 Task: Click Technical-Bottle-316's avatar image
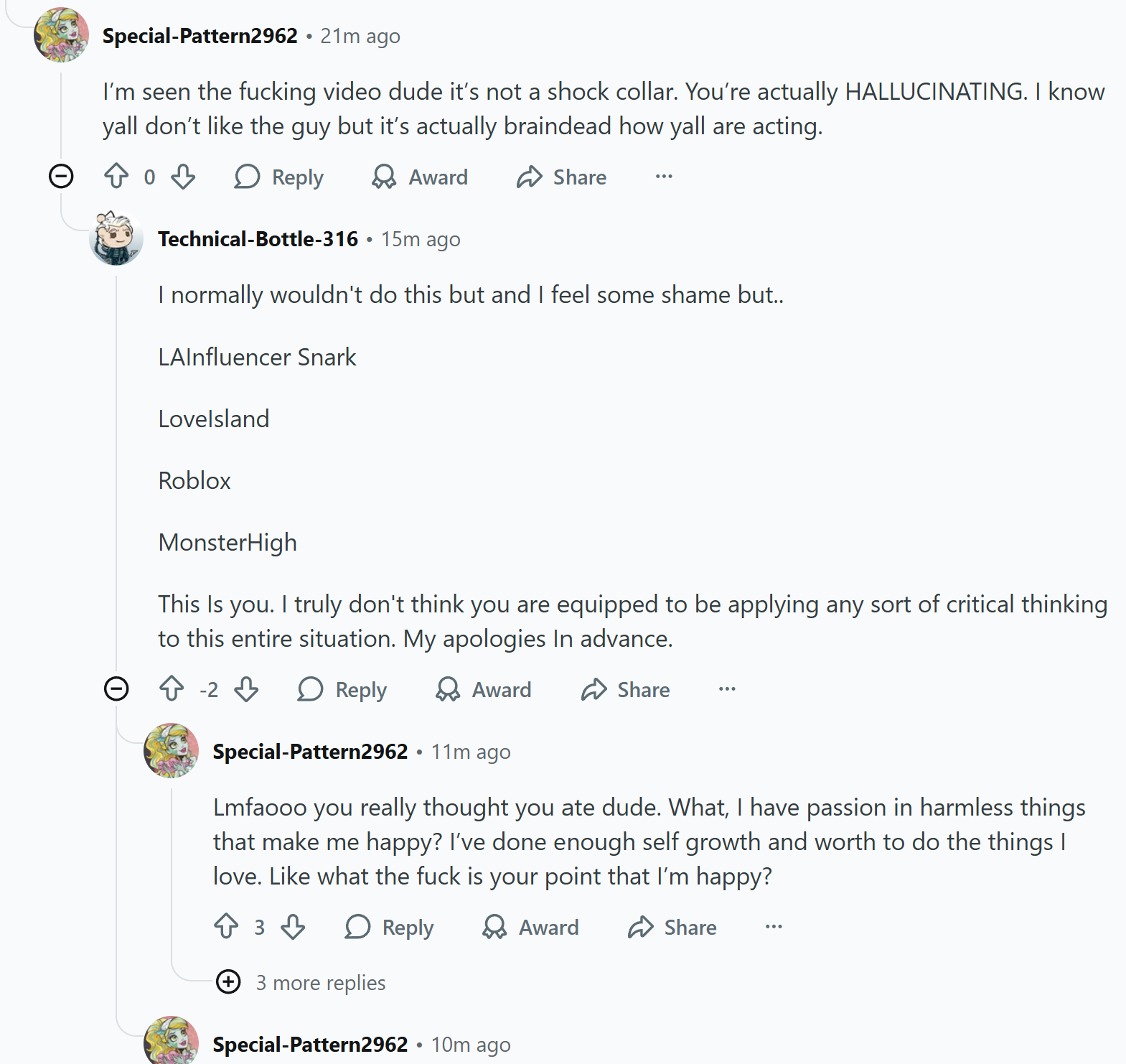(x=116, y=238)
